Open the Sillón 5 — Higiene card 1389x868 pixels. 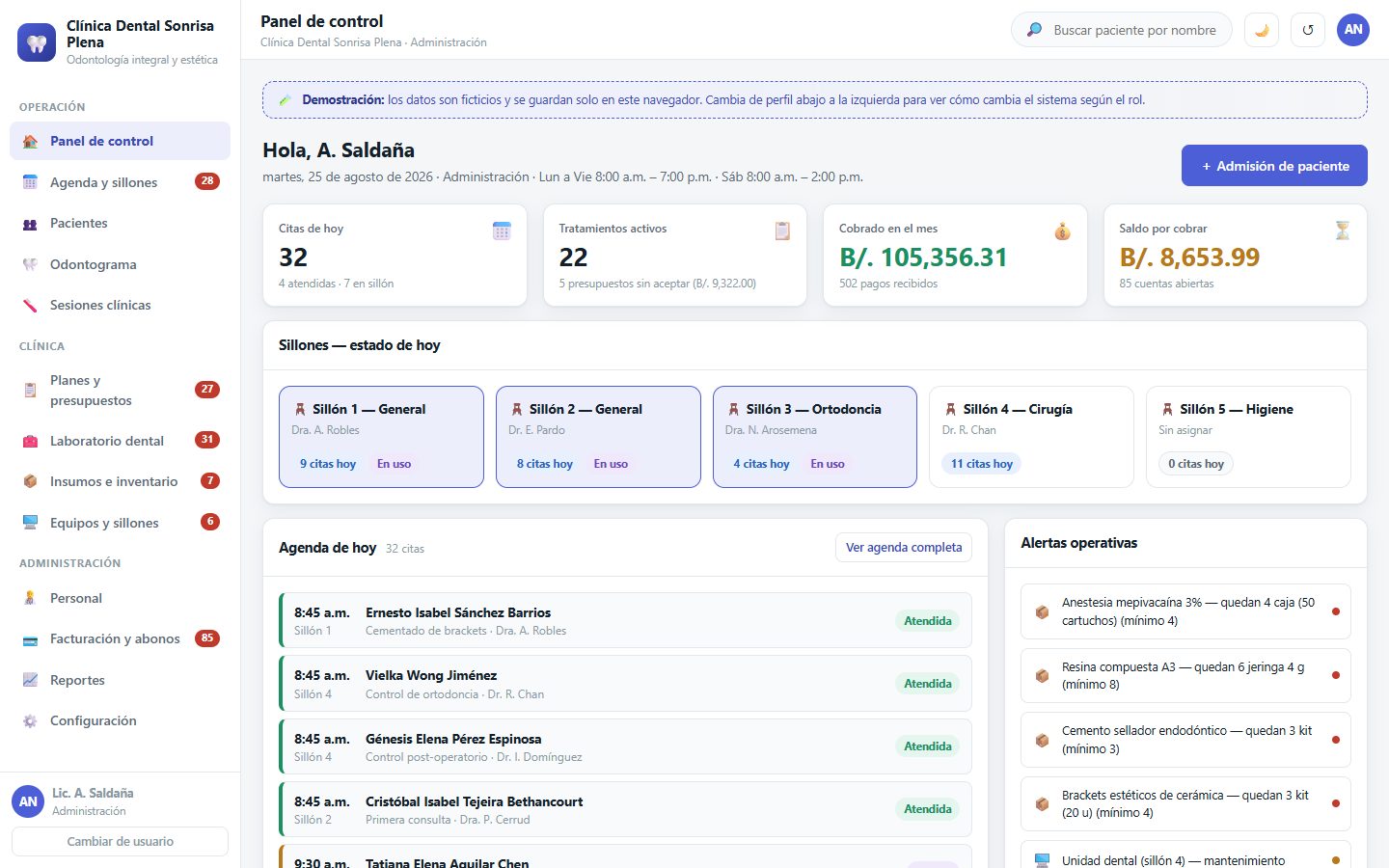point(1248,437)
